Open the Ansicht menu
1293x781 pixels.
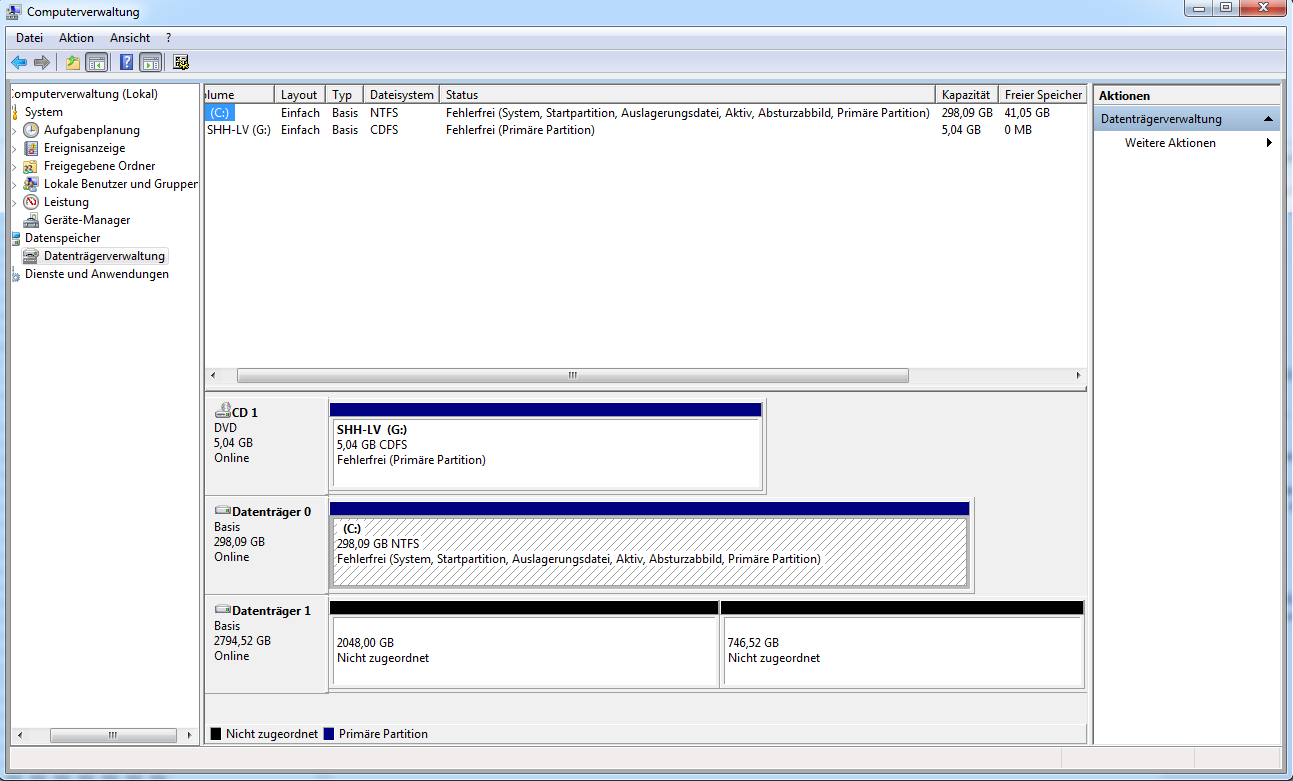[x=130, y=38]
